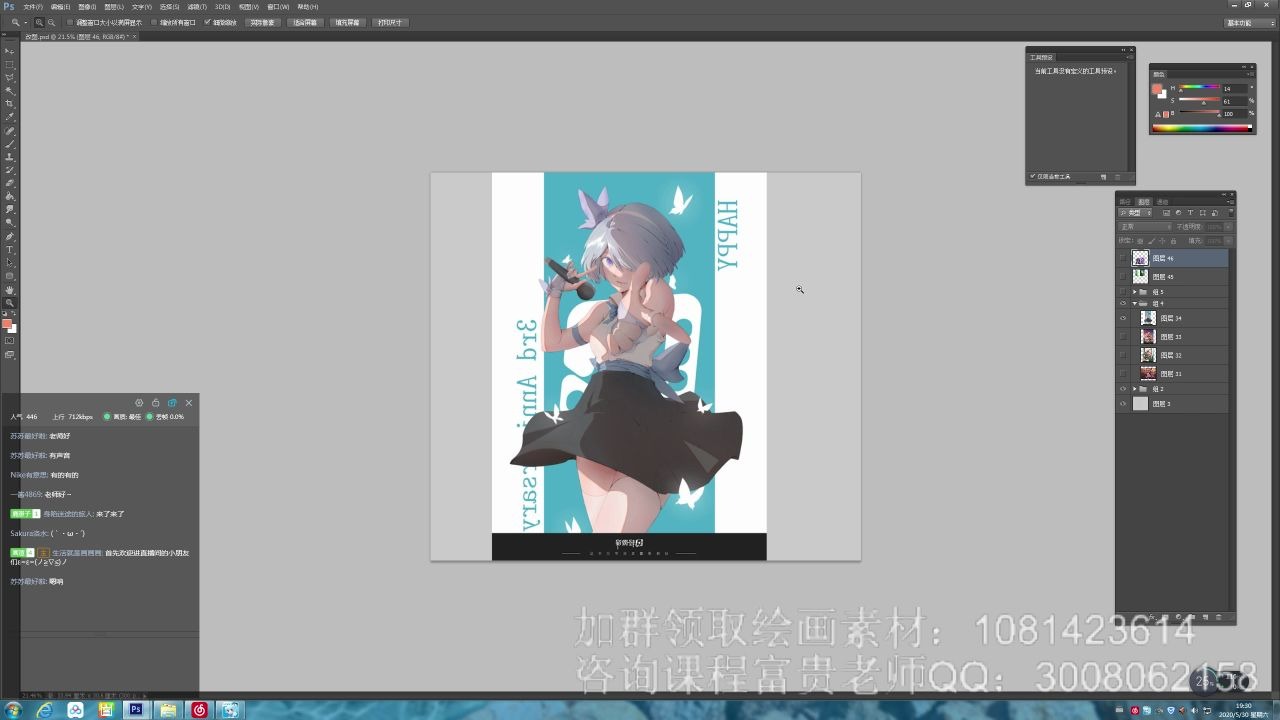Open the opacity dropdown in Layers panel
Screen dimensions: 1280x720
pyautogui.click(x=1228, y=227)
